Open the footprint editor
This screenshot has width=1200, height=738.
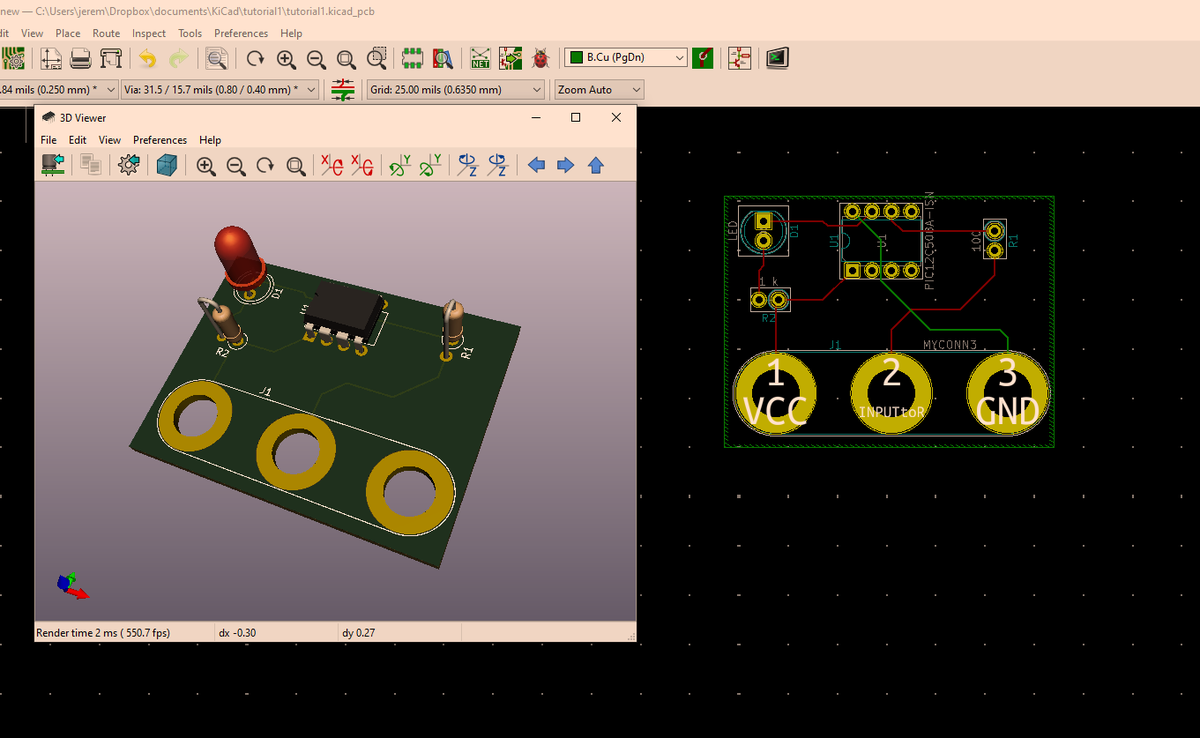(413, 58)
